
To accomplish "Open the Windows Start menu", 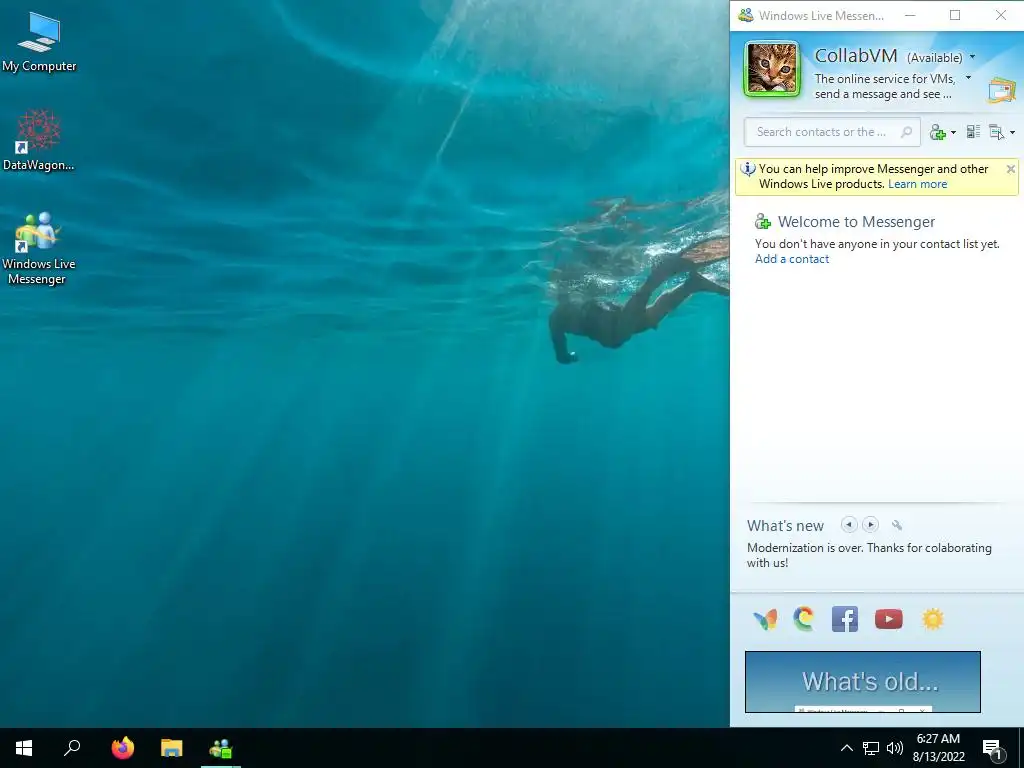I will pyautogui.click(x=24, y=748).
